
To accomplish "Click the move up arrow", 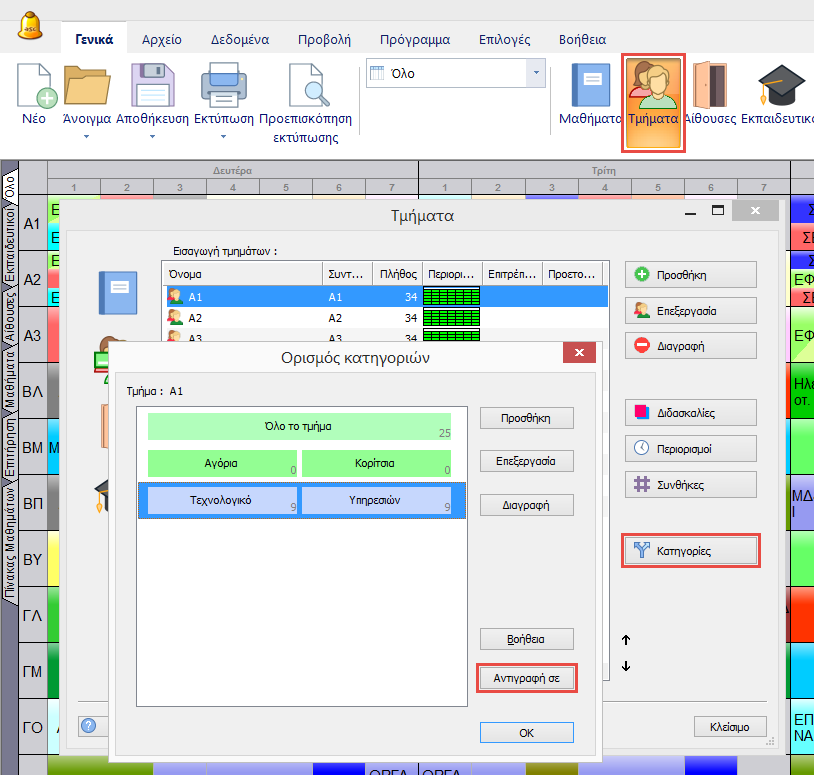I will [626, 640].
